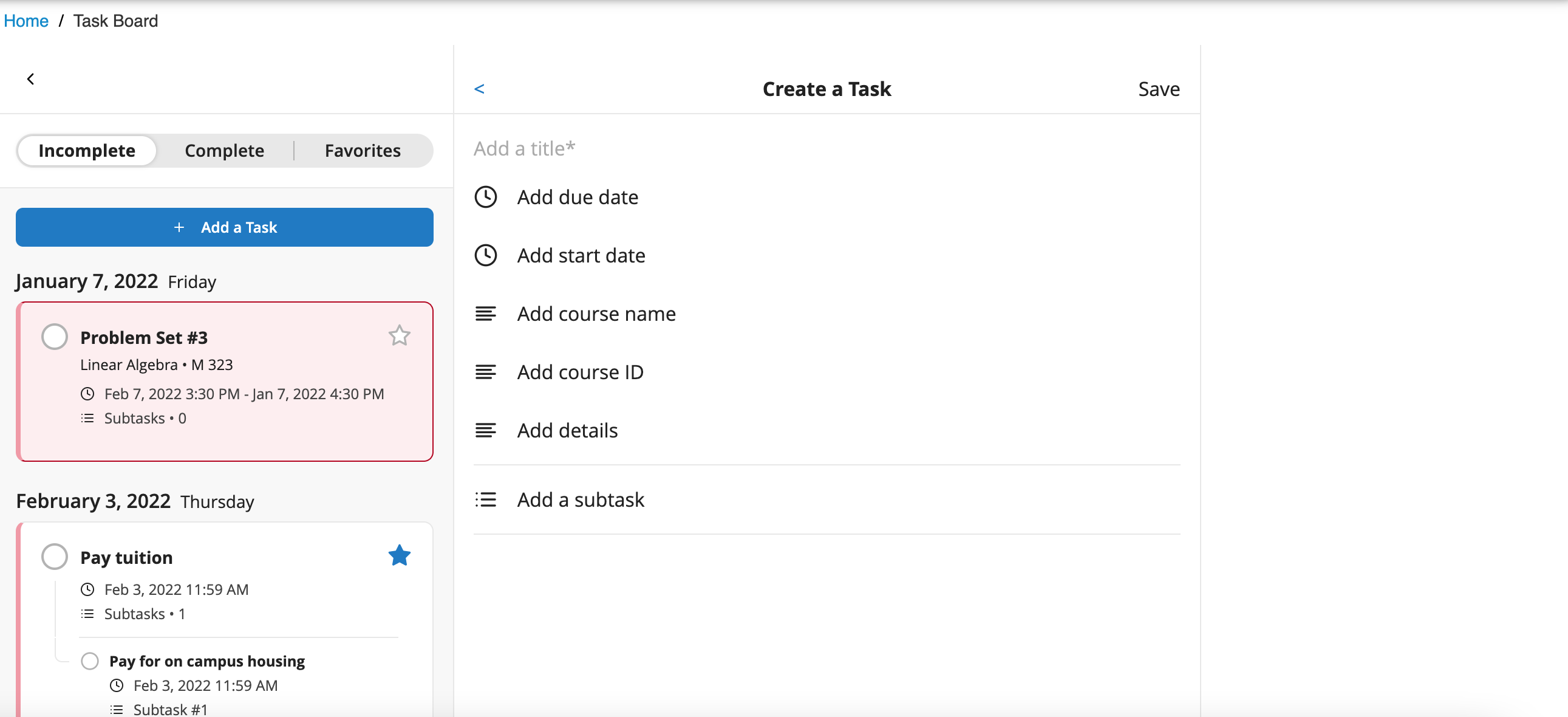Click the February 3, 2022 date heading

point(93,501)
